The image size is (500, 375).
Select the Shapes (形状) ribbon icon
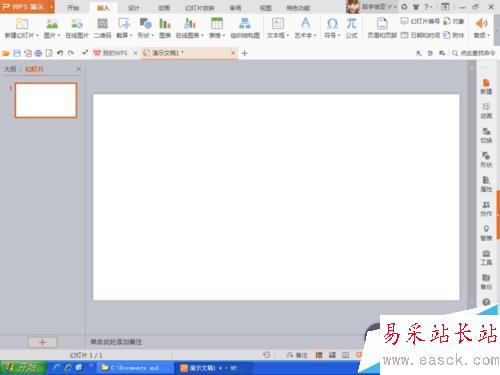point(145,24)
